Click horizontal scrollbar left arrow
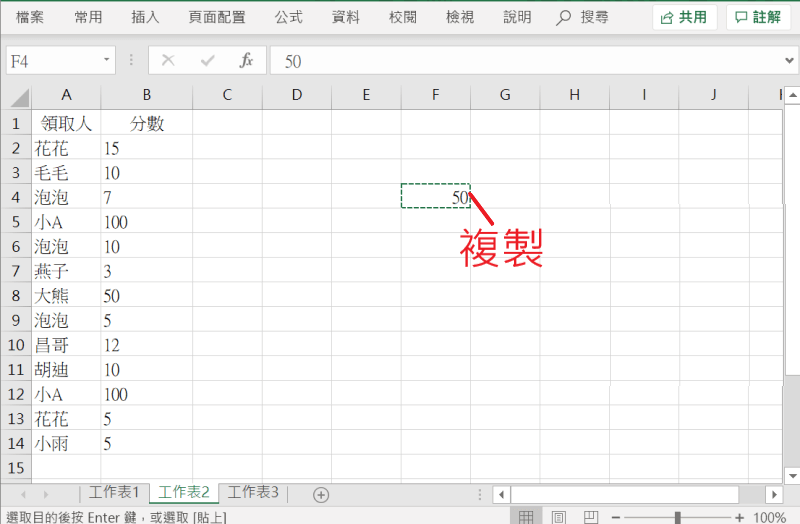The image size is (800, 524). (502, 494)
